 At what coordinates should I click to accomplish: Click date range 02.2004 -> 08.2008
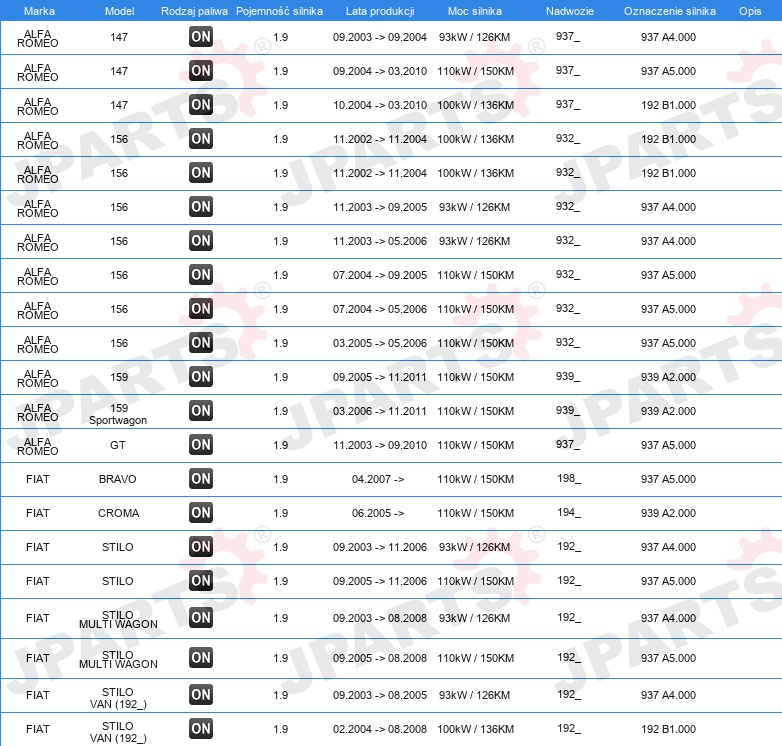(380, 729)
